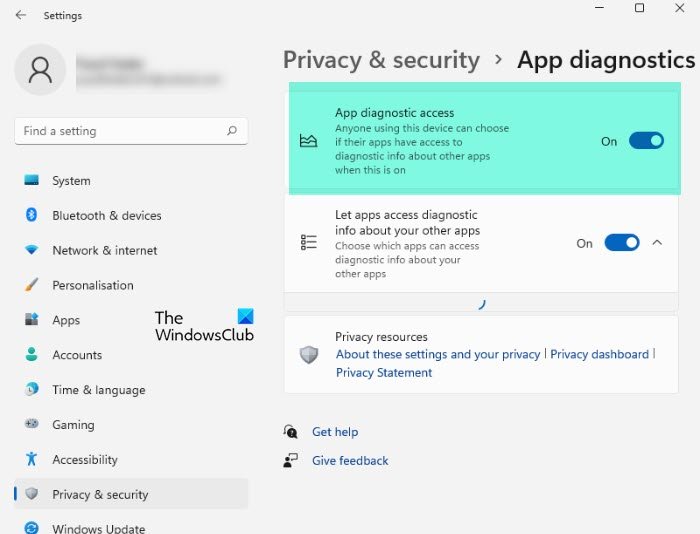This screenshot has width=700, height=534.
Task: Click the Give feedback link
Action: click(350, 461)
